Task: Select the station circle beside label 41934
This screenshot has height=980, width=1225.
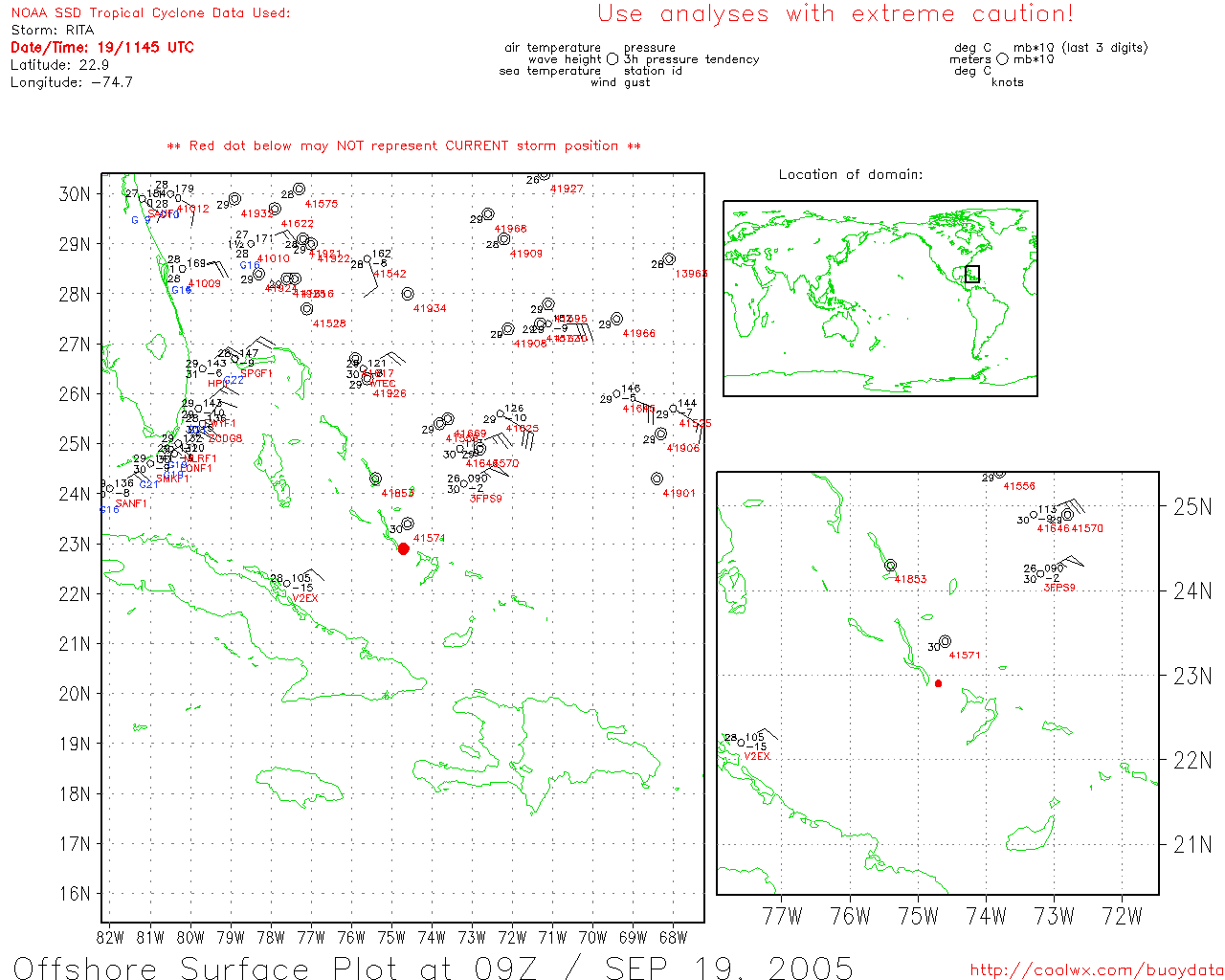Action: coord(408,294)
